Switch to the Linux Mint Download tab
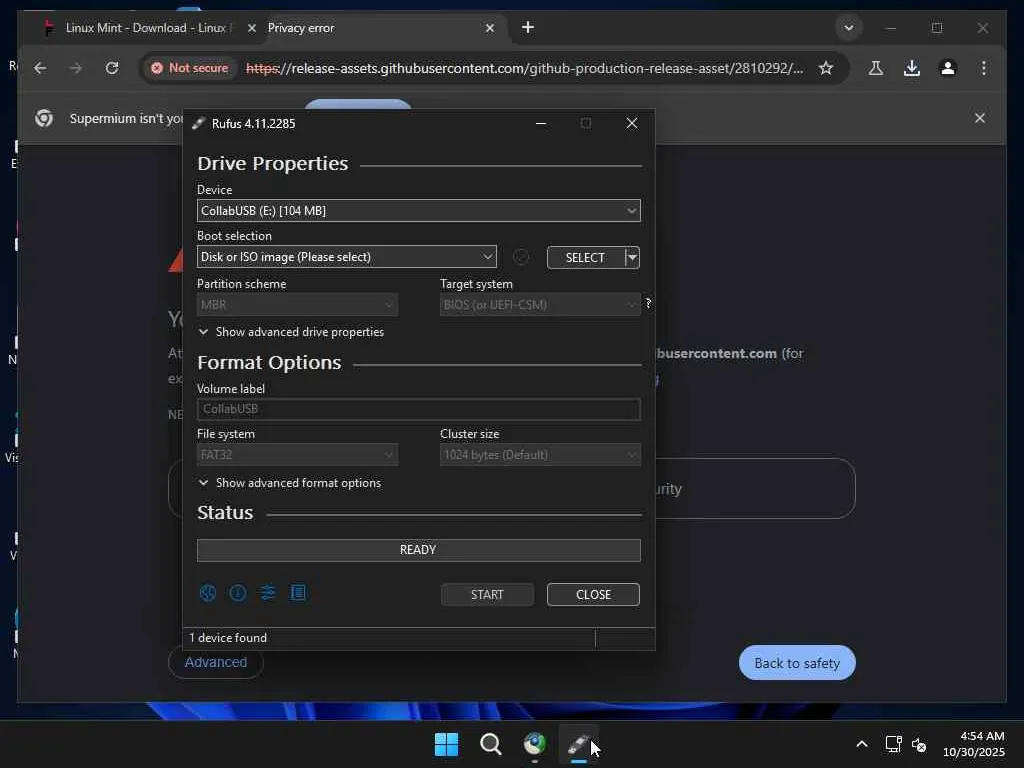1024x768 pixels. pyautogui.click(x=148, y=28)
